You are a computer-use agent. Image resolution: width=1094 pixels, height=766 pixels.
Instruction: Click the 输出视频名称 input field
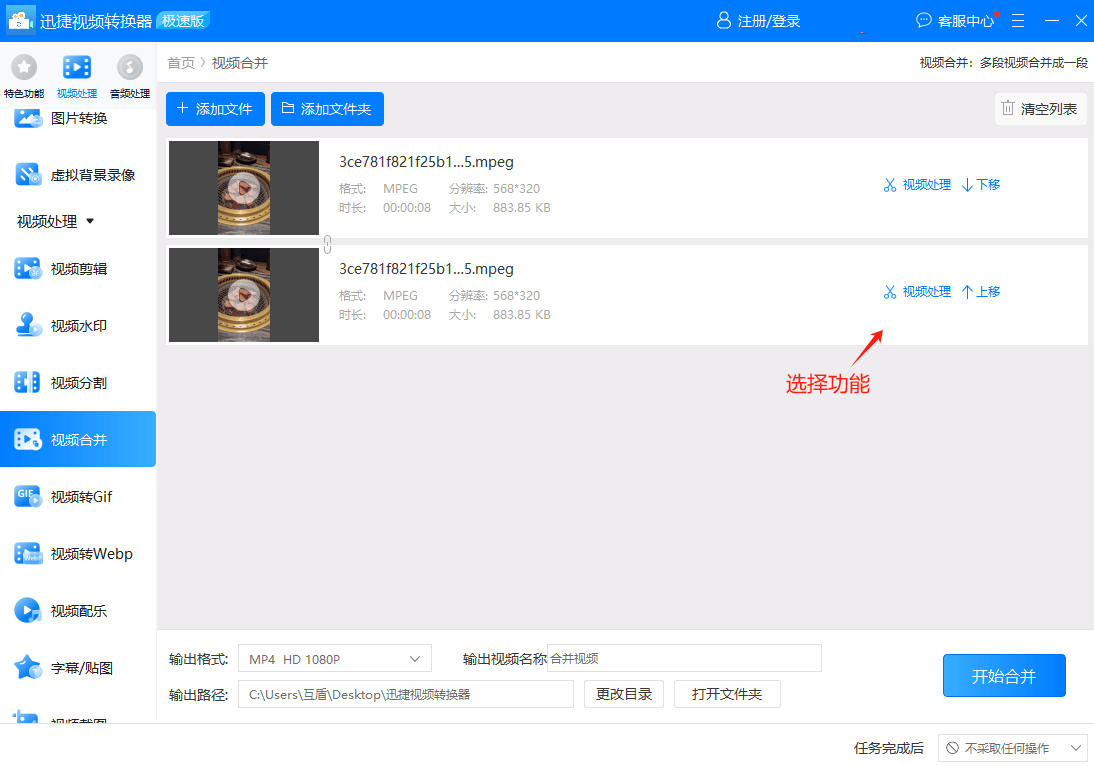684,658
